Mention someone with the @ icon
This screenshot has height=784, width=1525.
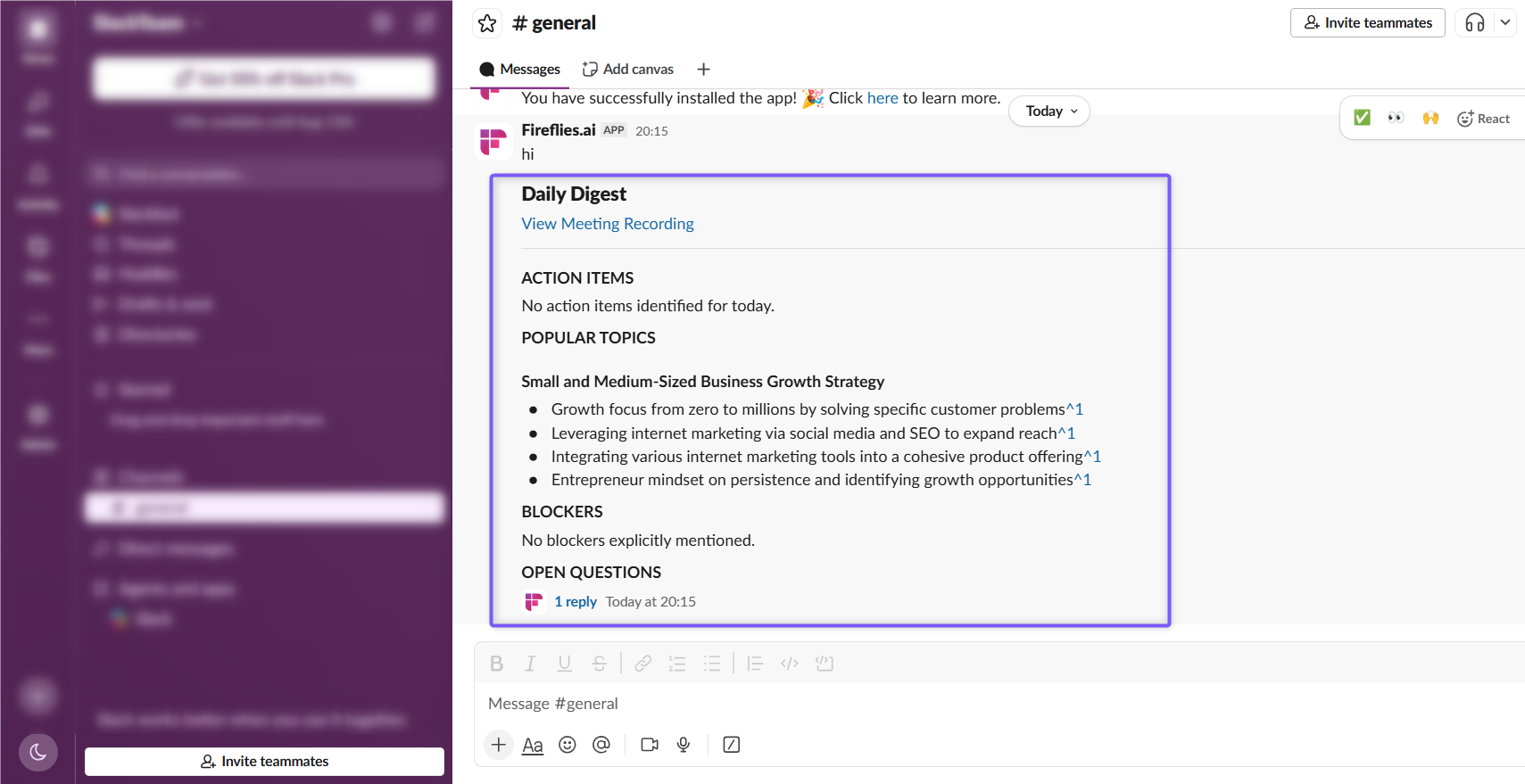601,745
